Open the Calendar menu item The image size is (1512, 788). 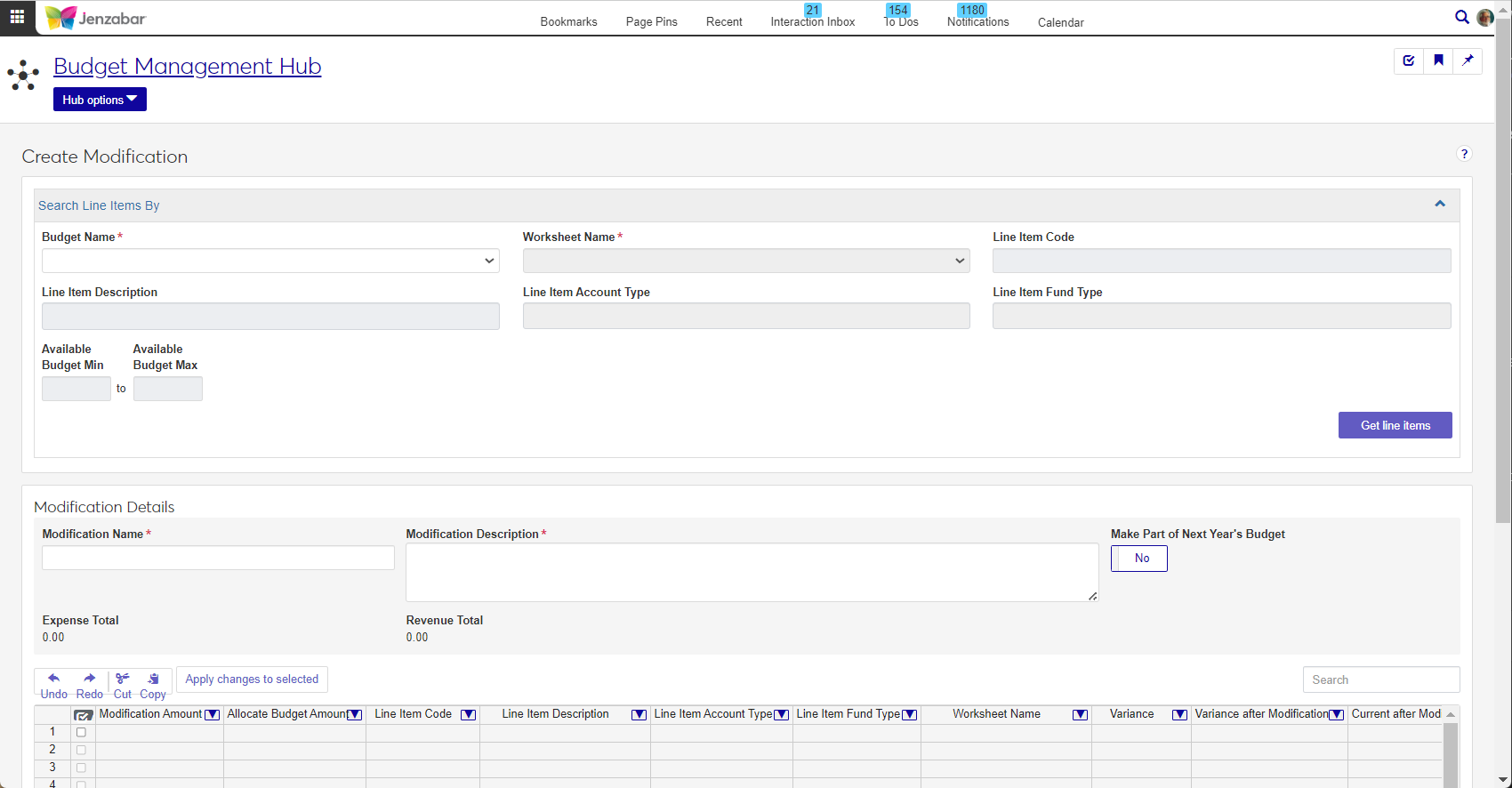click(x=1060, y=22)
